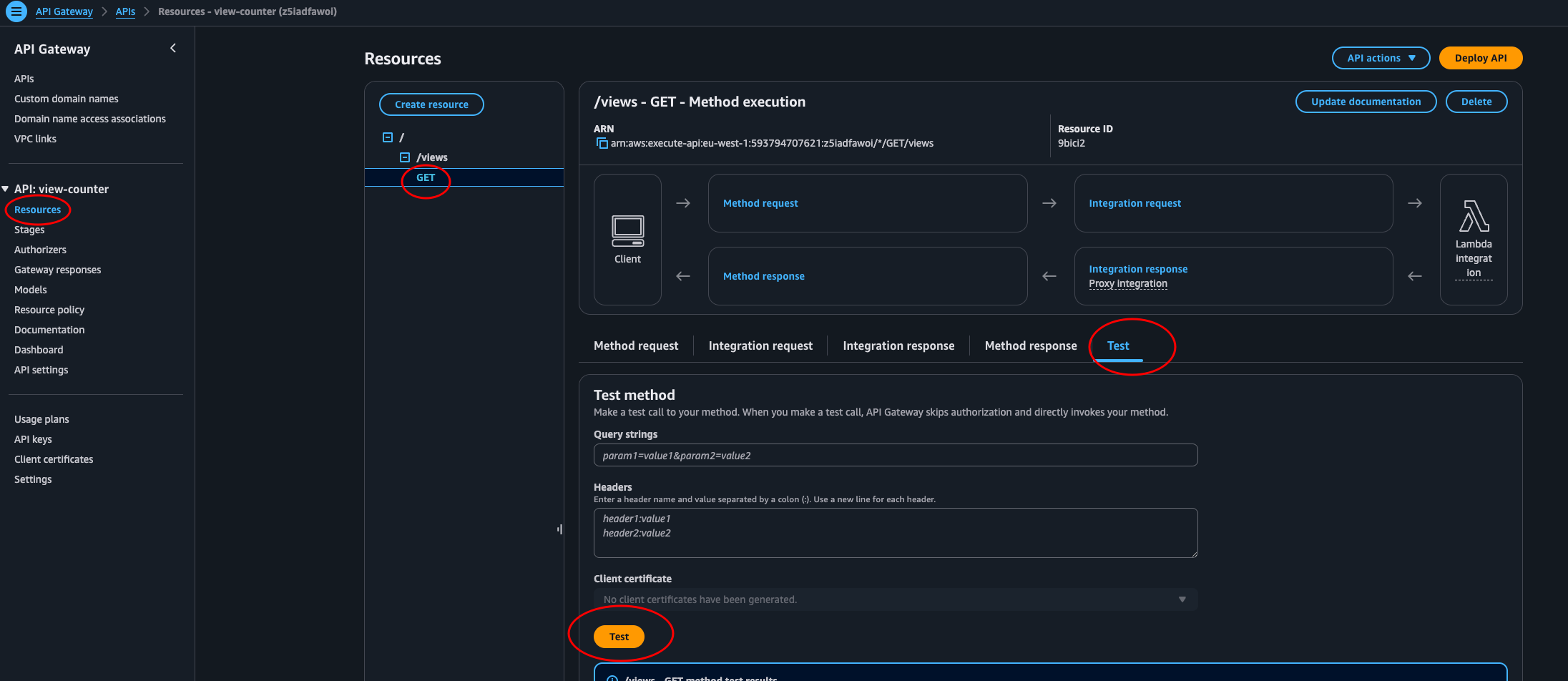
Task: Collapse the API: view-counter section
Action: [x=6, y=188]
